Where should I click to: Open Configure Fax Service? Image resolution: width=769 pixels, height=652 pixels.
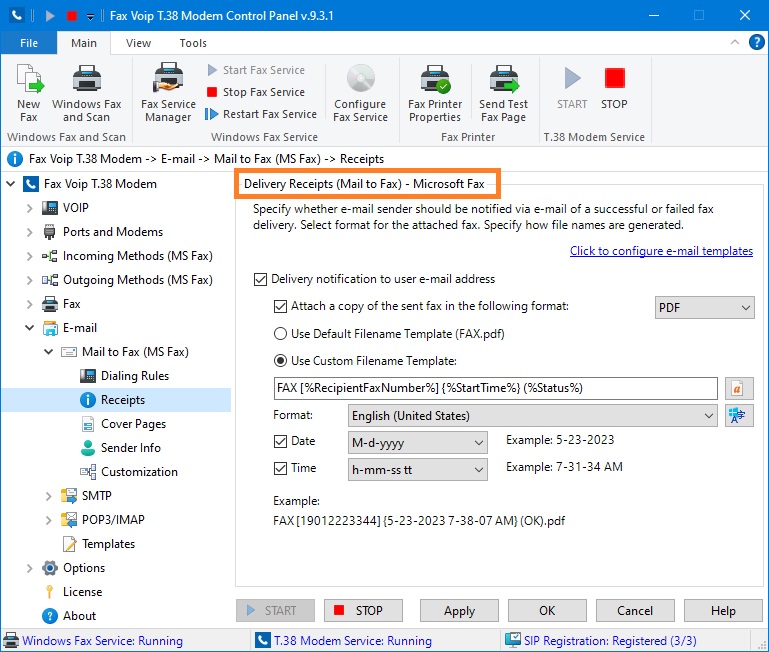pyautogui.click(x=360, y=93)
